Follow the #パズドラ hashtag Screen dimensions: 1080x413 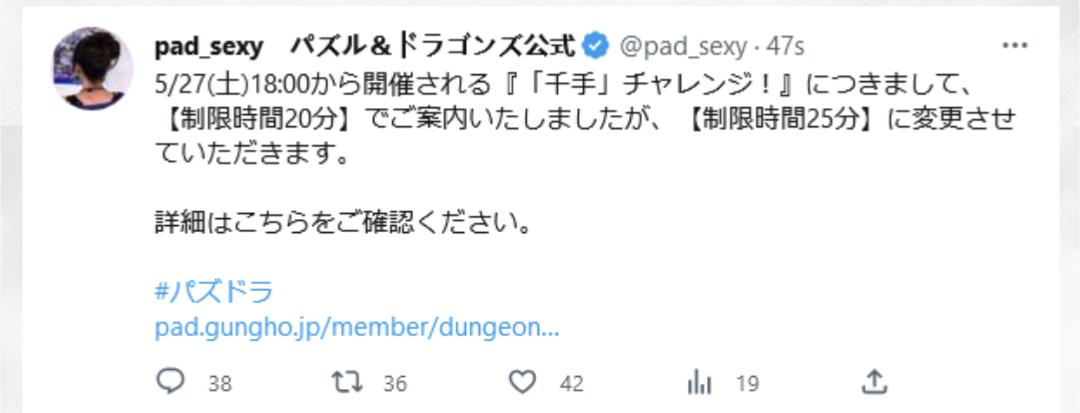click(214, 292)
